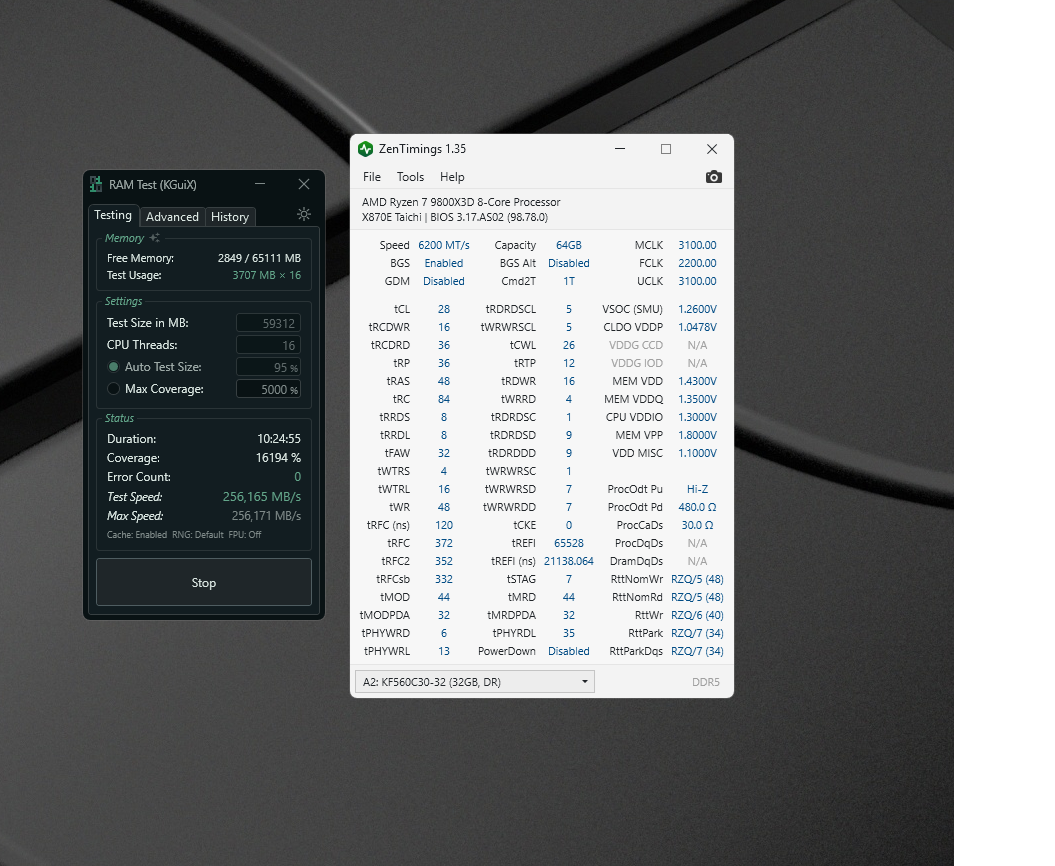
Task: Close the ZenTimings window
Action: pyautogui.click(x=712, y=149)
